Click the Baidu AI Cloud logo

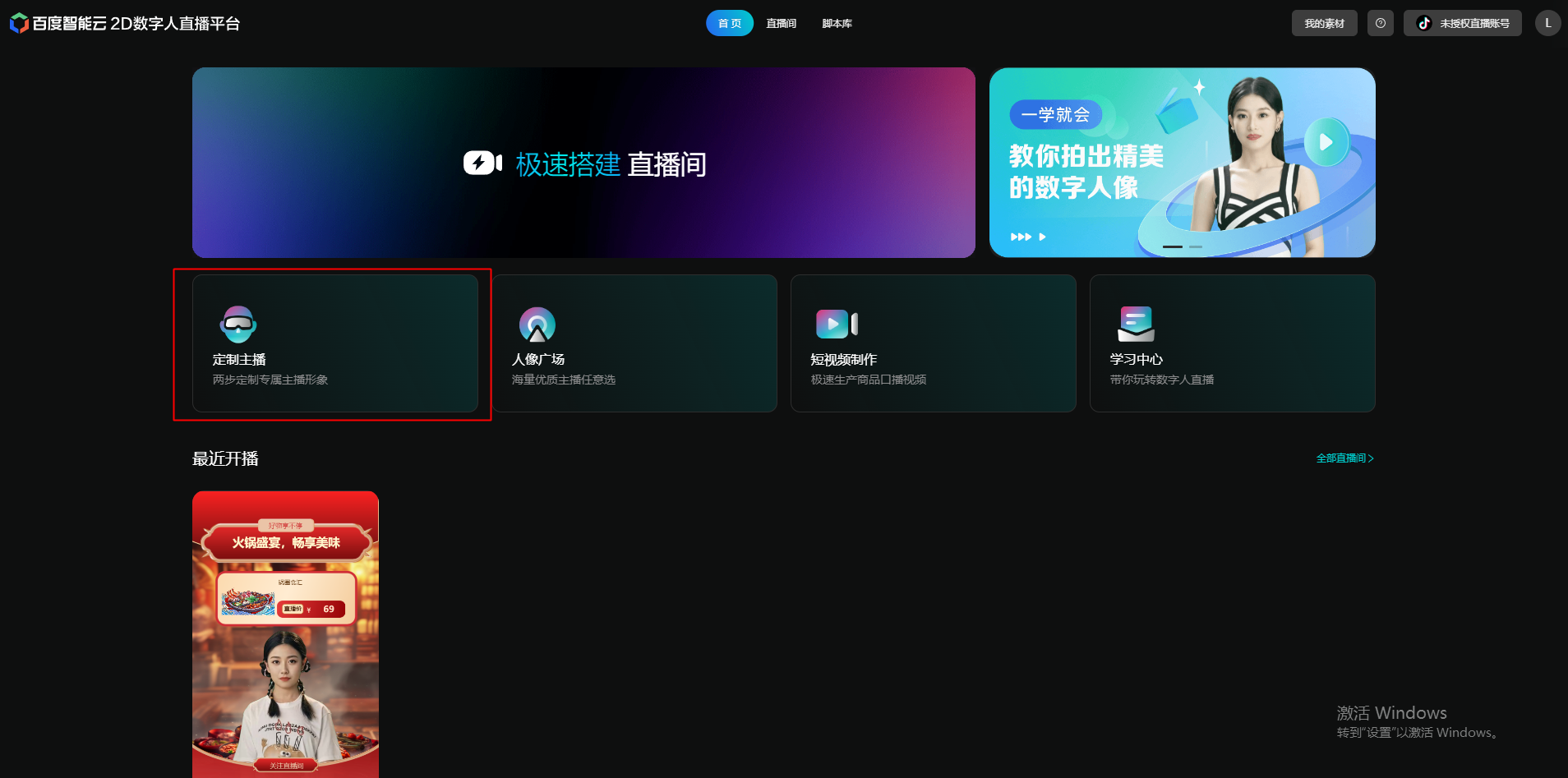(x=18, y=22)
